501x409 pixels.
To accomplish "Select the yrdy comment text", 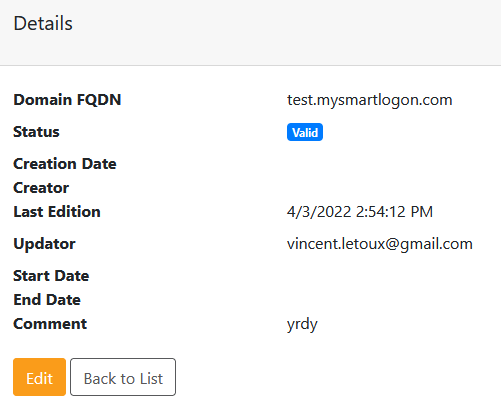I will (302, 324).
